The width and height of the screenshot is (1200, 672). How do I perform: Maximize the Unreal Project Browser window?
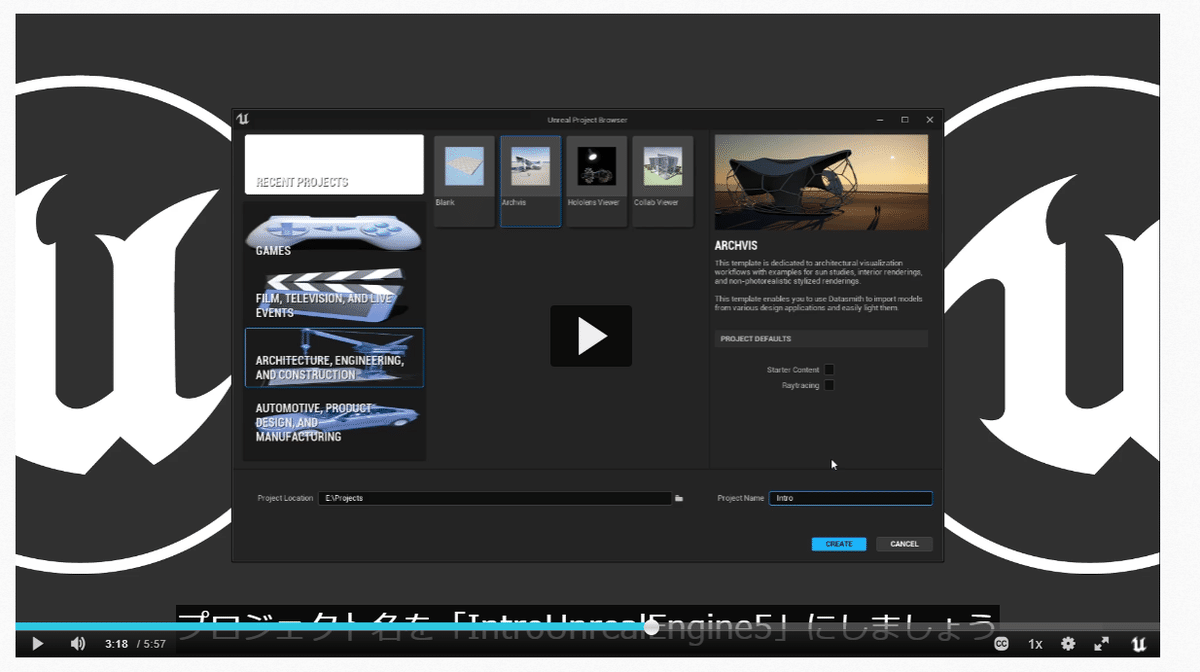coord(905,119)
